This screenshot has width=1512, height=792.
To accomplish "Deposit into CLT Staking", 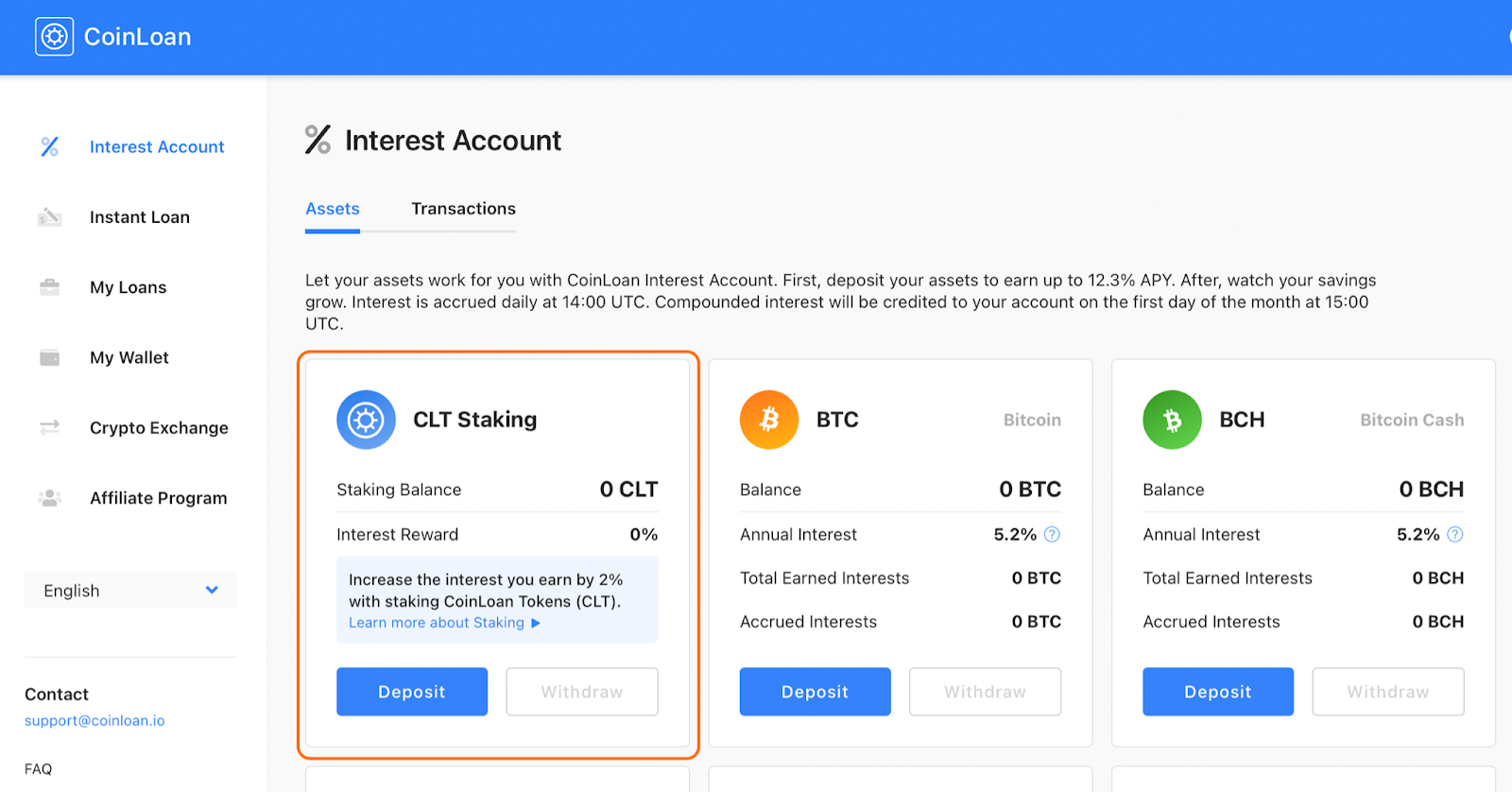I will click(412, 692).
